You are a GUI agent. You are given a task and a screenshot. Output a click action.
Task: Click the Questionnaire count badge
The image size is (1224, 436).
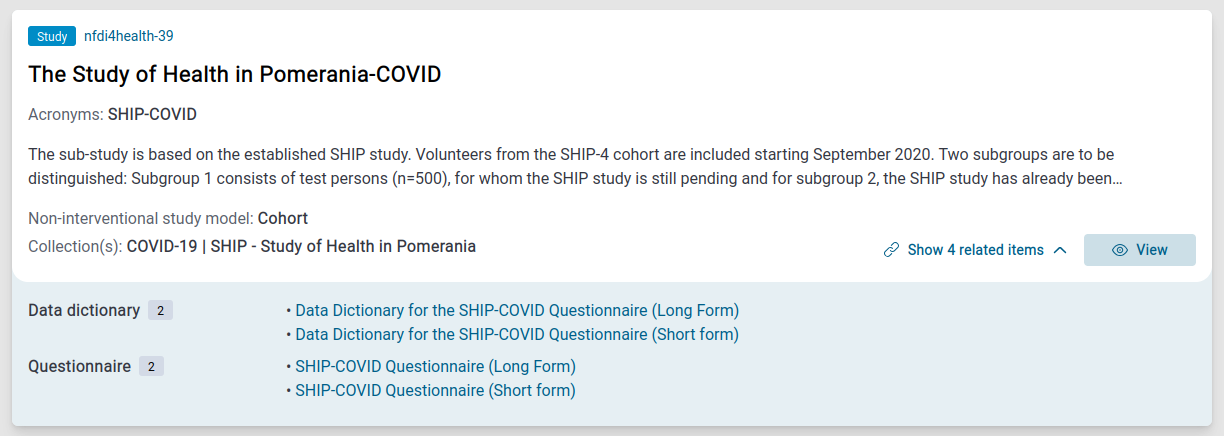pyautogui.click(x=151, y=367)
